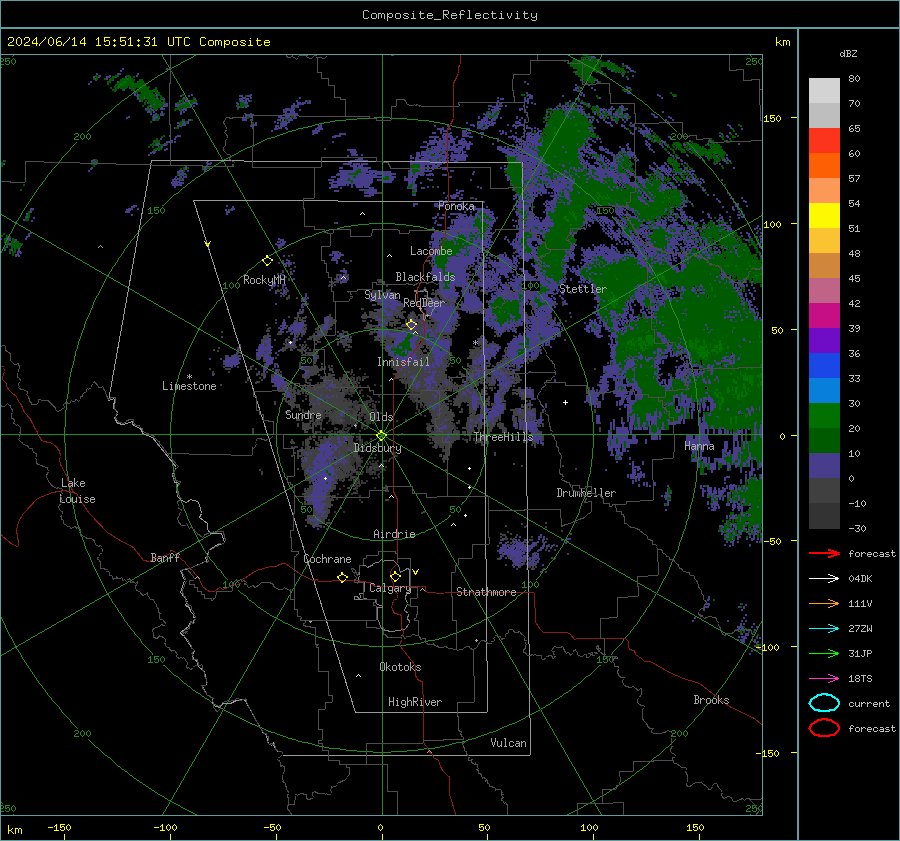This screenshot has height=841, width=900.
Task: Click the RedDeer city label
Action: pyautogui.click(x=424, y=303)
